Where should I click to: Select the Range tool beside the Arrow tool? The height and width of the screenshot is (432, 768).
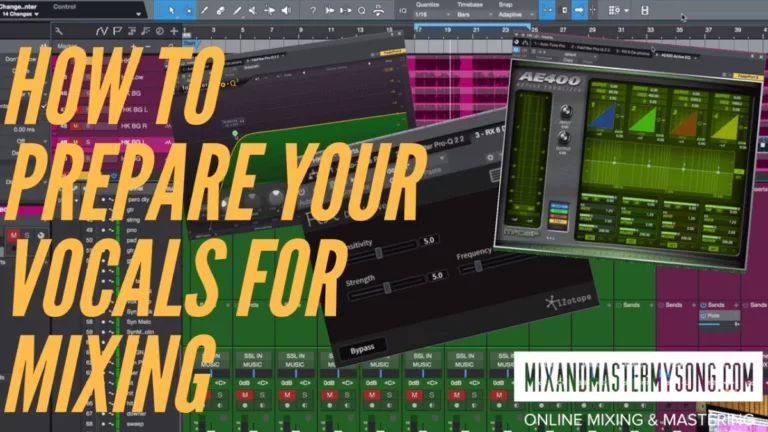pos(188,10)
